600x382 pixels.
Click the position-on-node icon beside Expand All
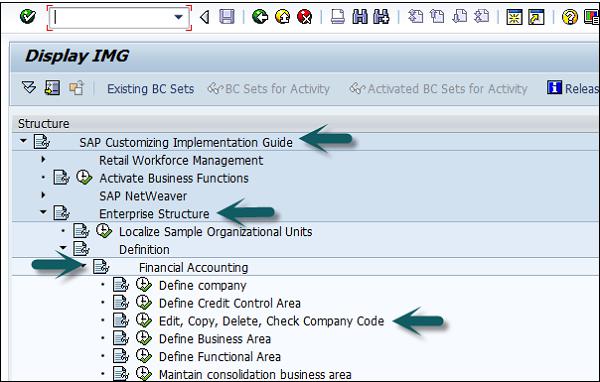52,88
